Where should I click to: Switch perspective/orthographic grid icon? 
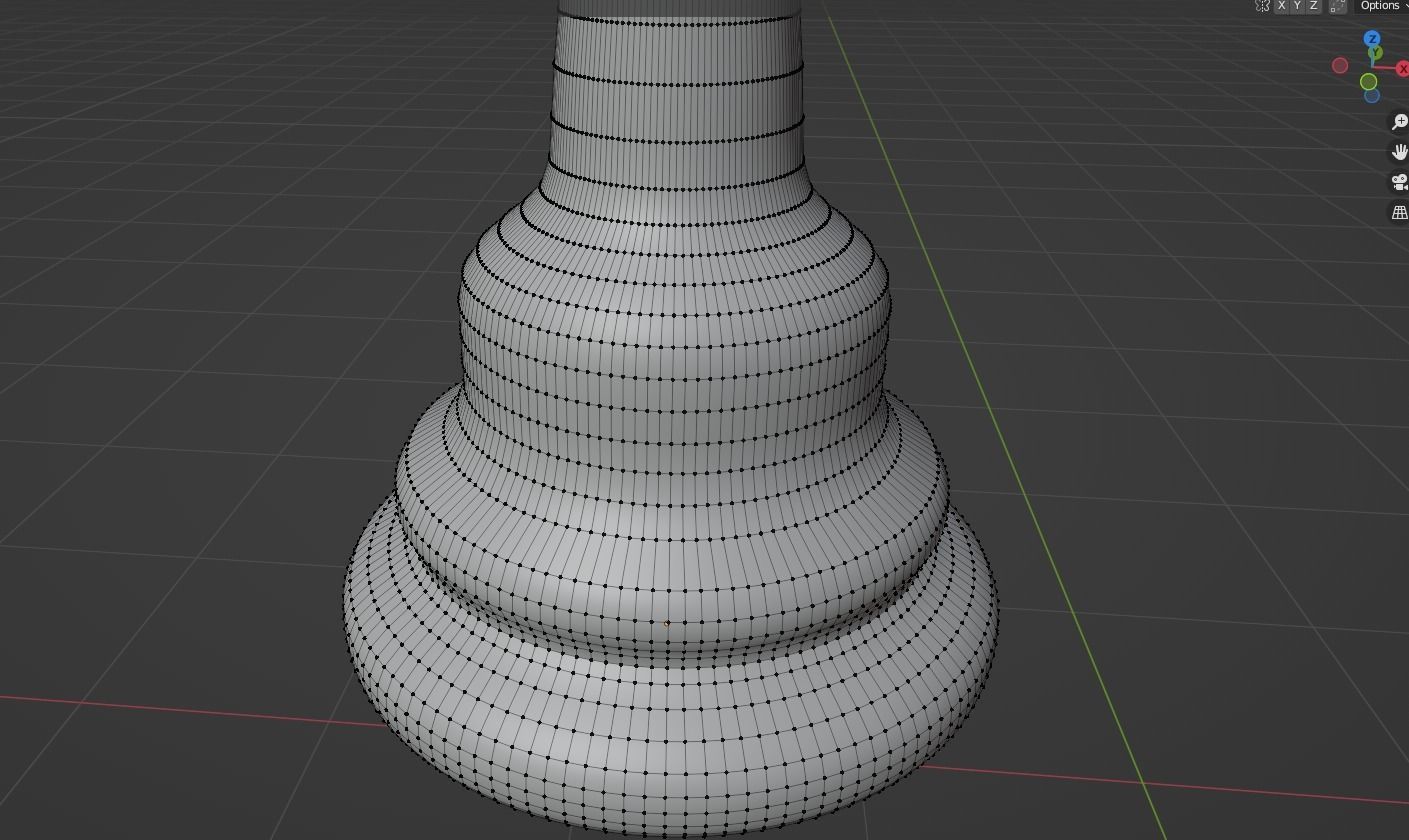[1399, 212]
